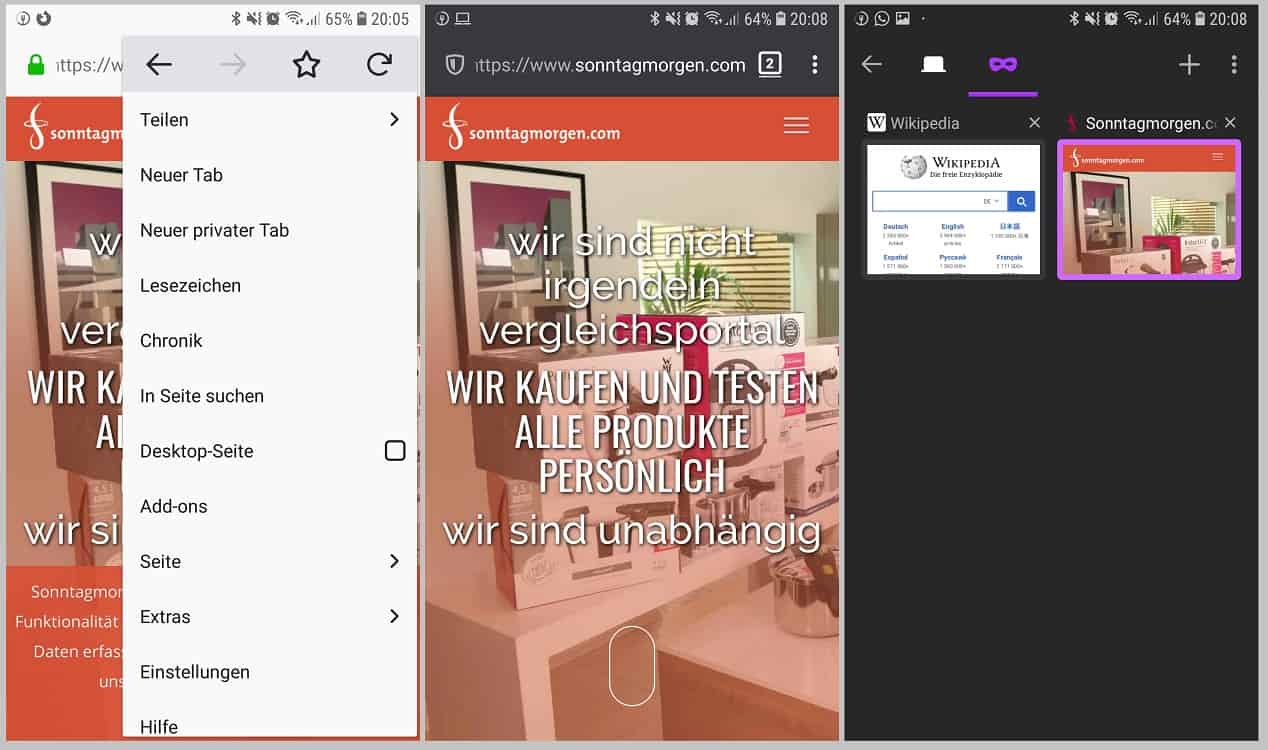Bookmark the page with the star icon

306,65
